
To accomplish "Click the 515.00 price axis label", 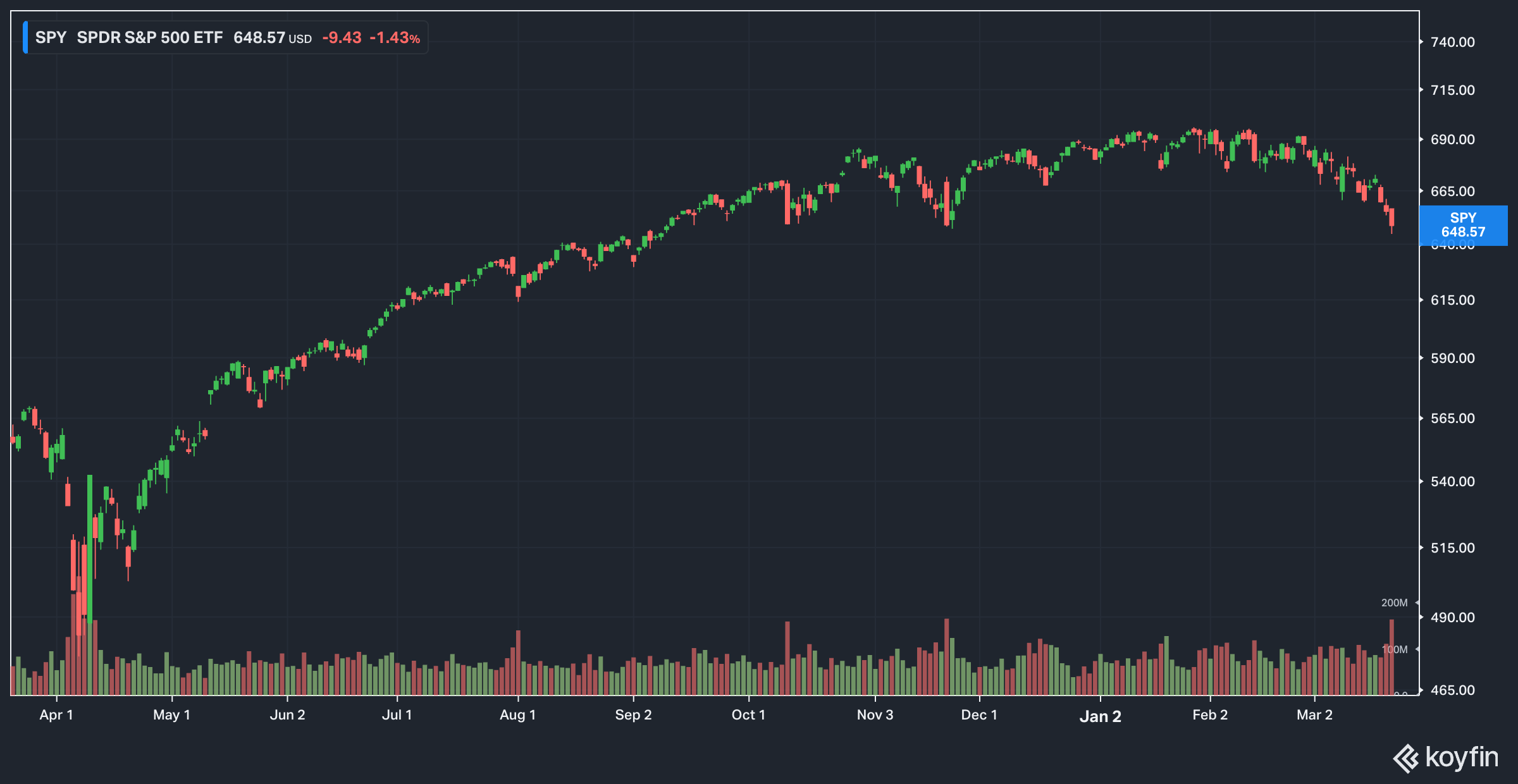I will click(1452, 548).
